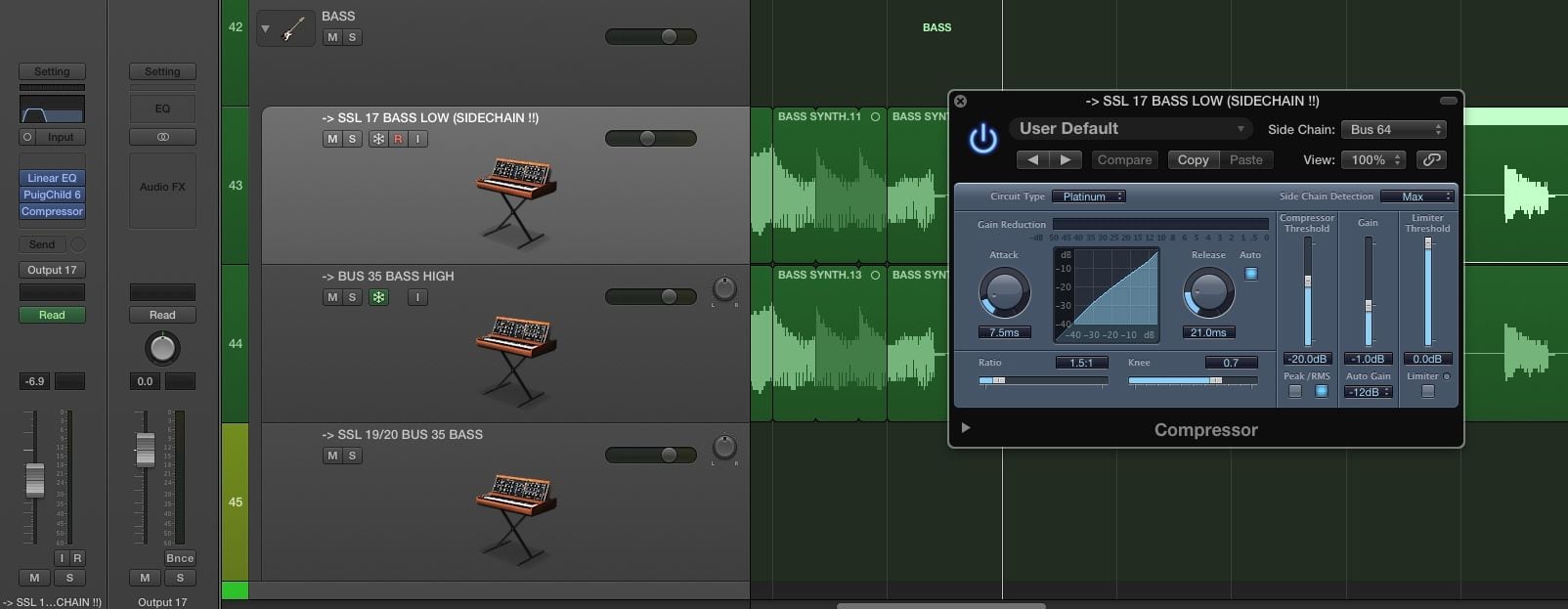Adjust Knee slider in Compressor
The height and width of the screenshot is (609, 1568).
[x=1193, y=380]
